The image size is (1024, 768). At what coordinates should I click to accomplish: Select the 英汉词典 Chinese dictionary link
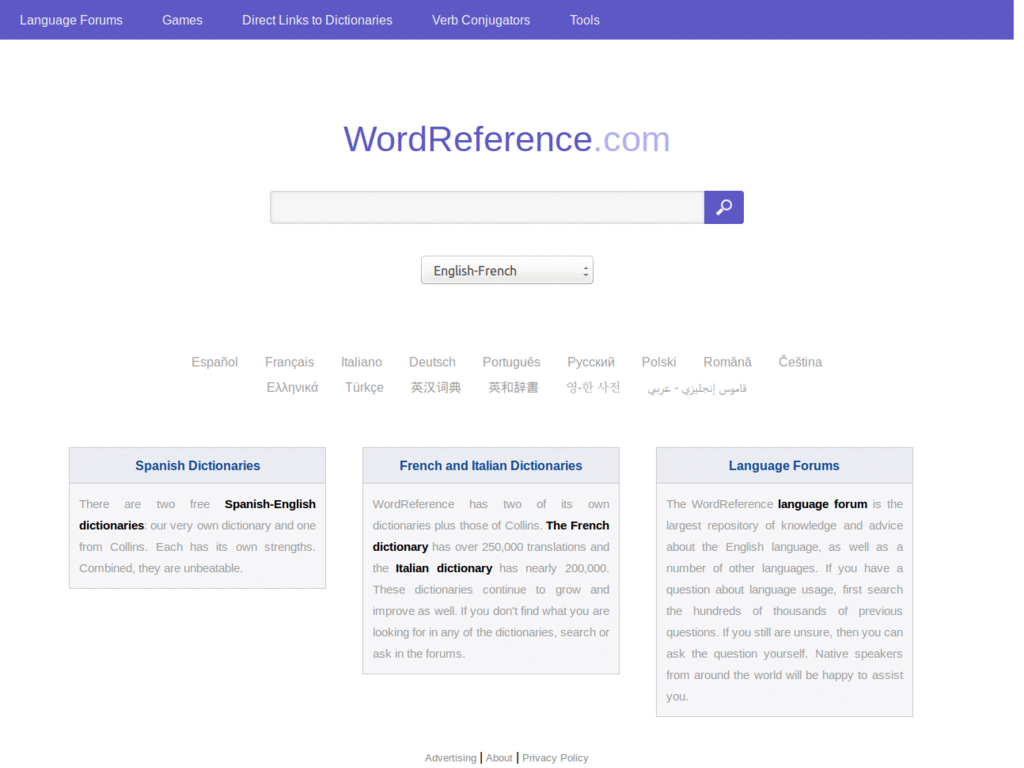pyautogui.click(x=436, y=387)
